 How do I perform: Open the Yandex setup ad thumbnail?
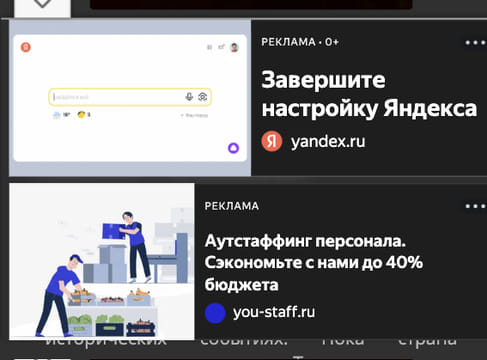(130, 98)
